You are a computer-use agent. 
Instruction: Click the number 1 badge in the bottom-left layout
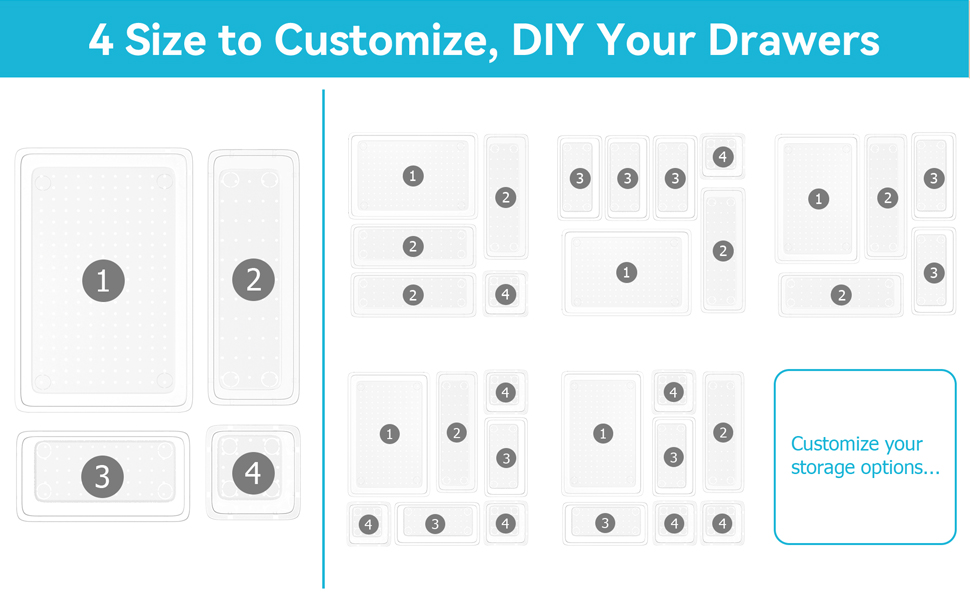click(390, 434)
